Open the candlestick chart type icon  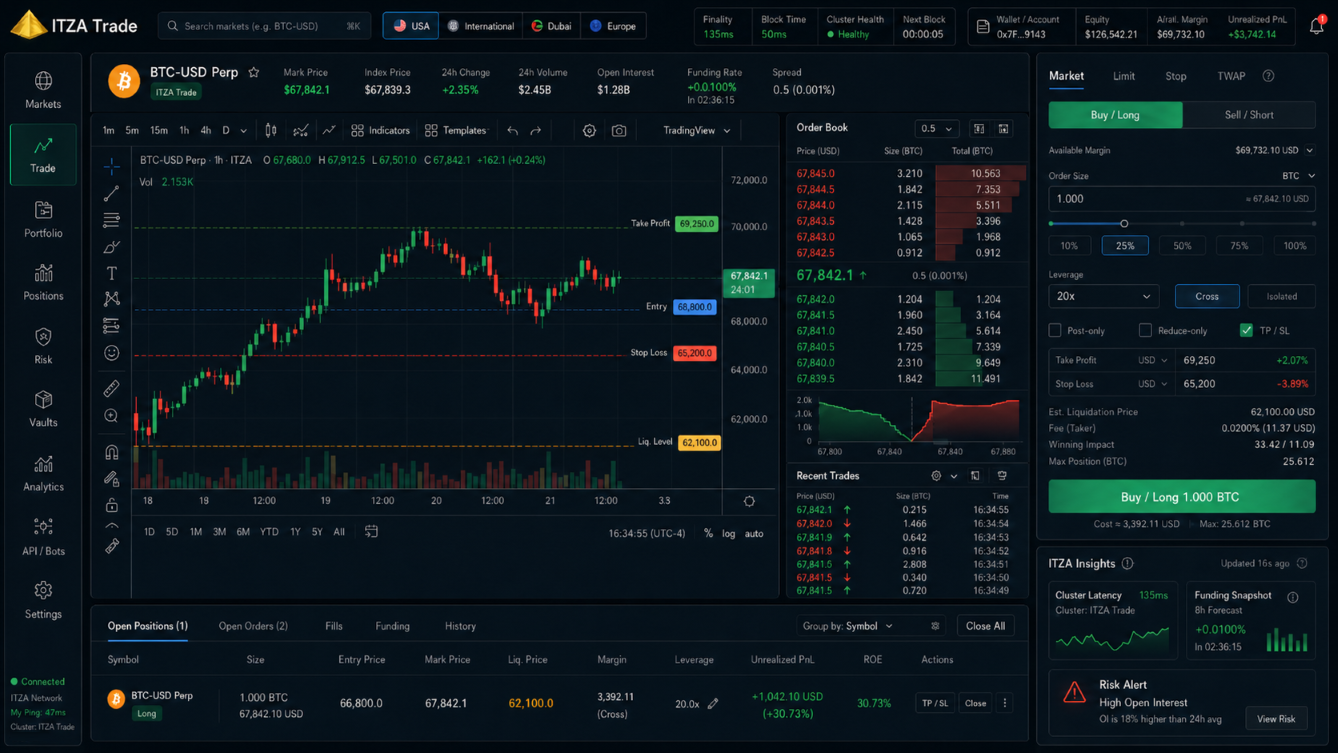pos(271,131)
